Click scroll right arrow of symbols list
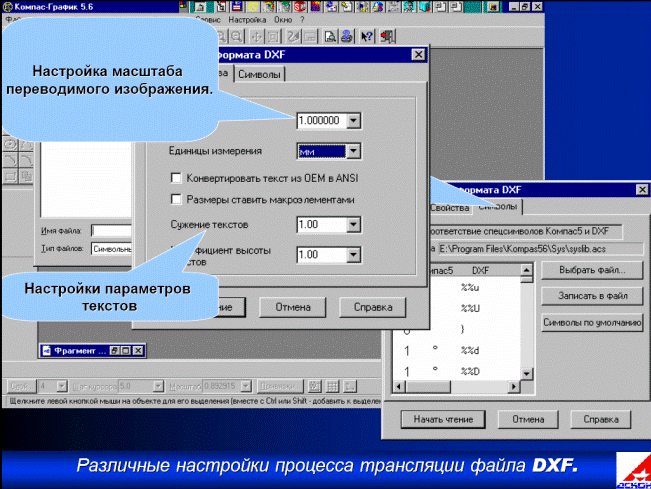Image resolution: width=651 pixels, height=489 pixels. (514, 387)
